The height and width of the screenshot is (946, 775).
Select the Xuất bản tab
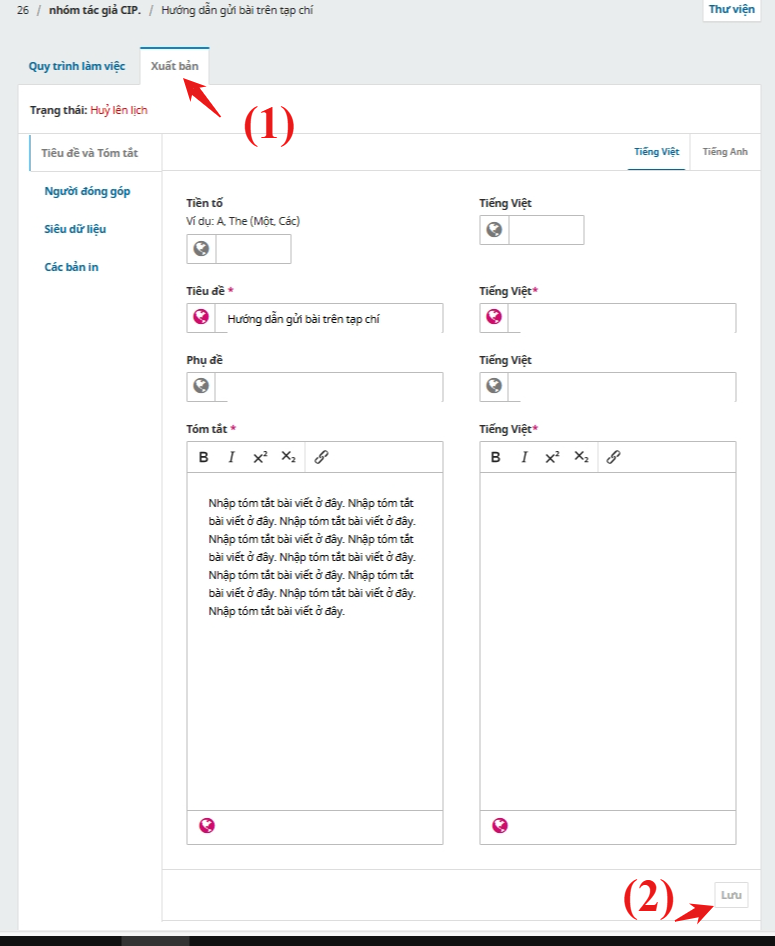[174, 66]
